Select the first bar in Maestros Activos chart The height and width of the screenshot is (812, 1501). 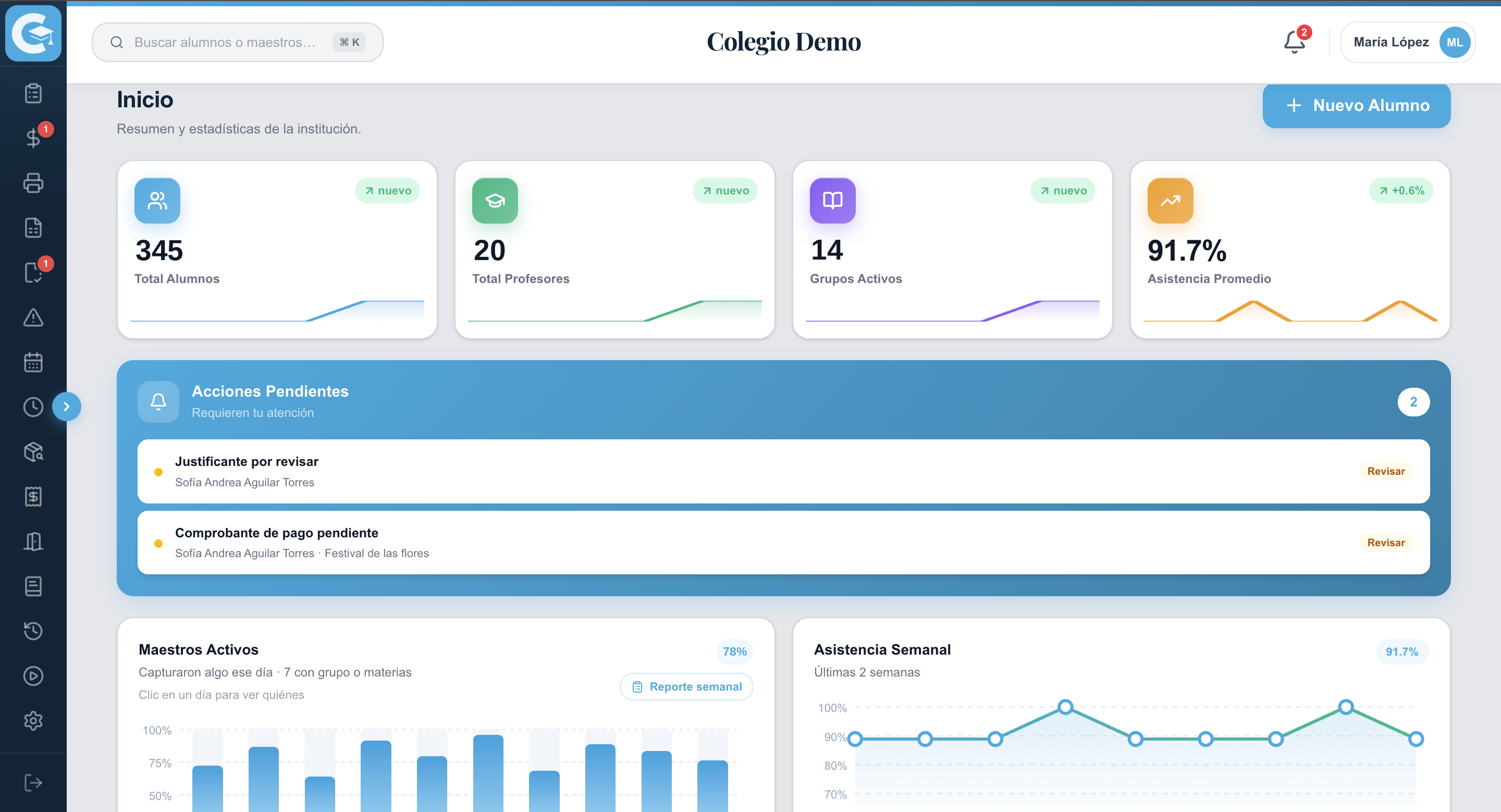pyautogui.click(x=207, y=789)
